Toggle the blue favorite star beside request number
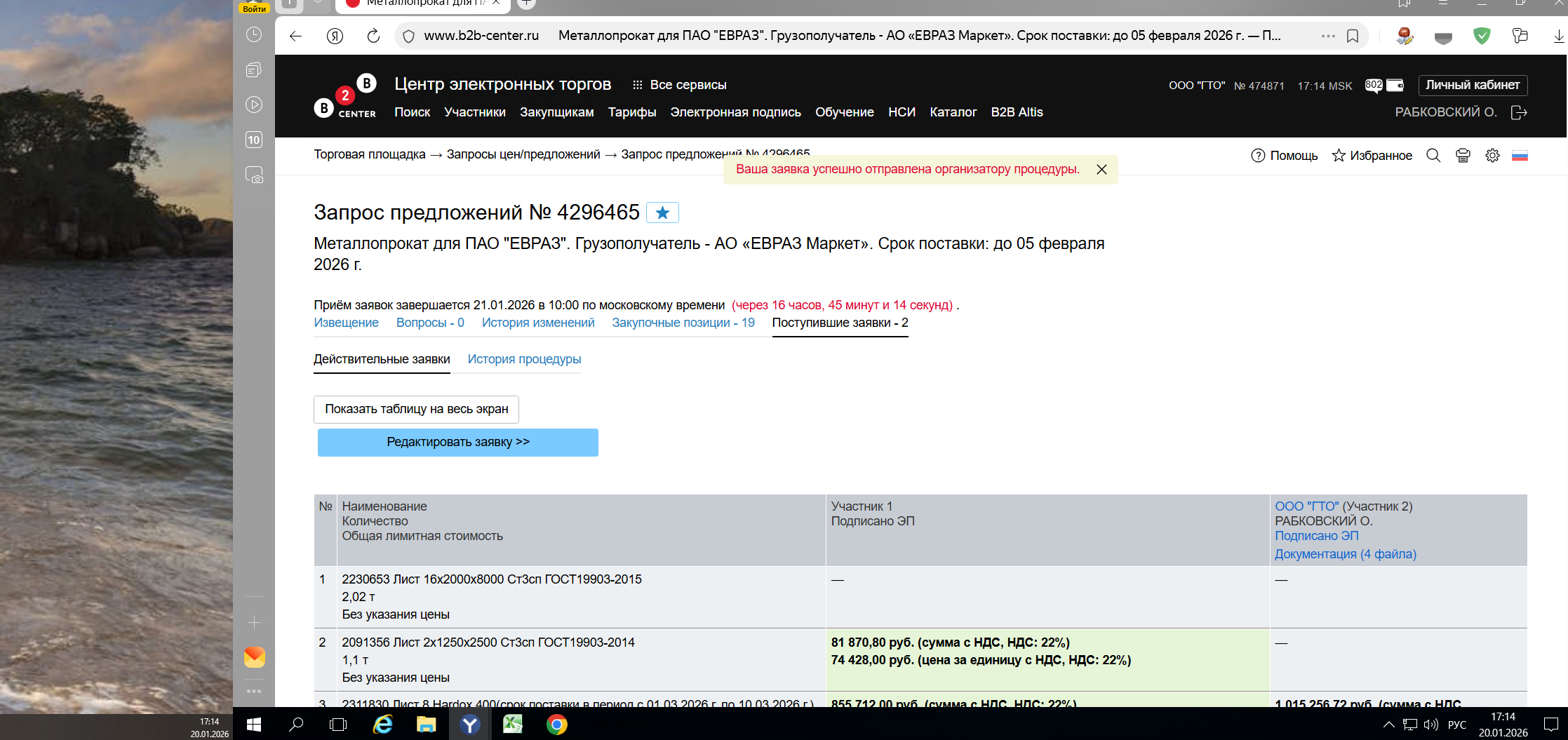Screen dimensions: 1568x740 click(x=662, y=213)
